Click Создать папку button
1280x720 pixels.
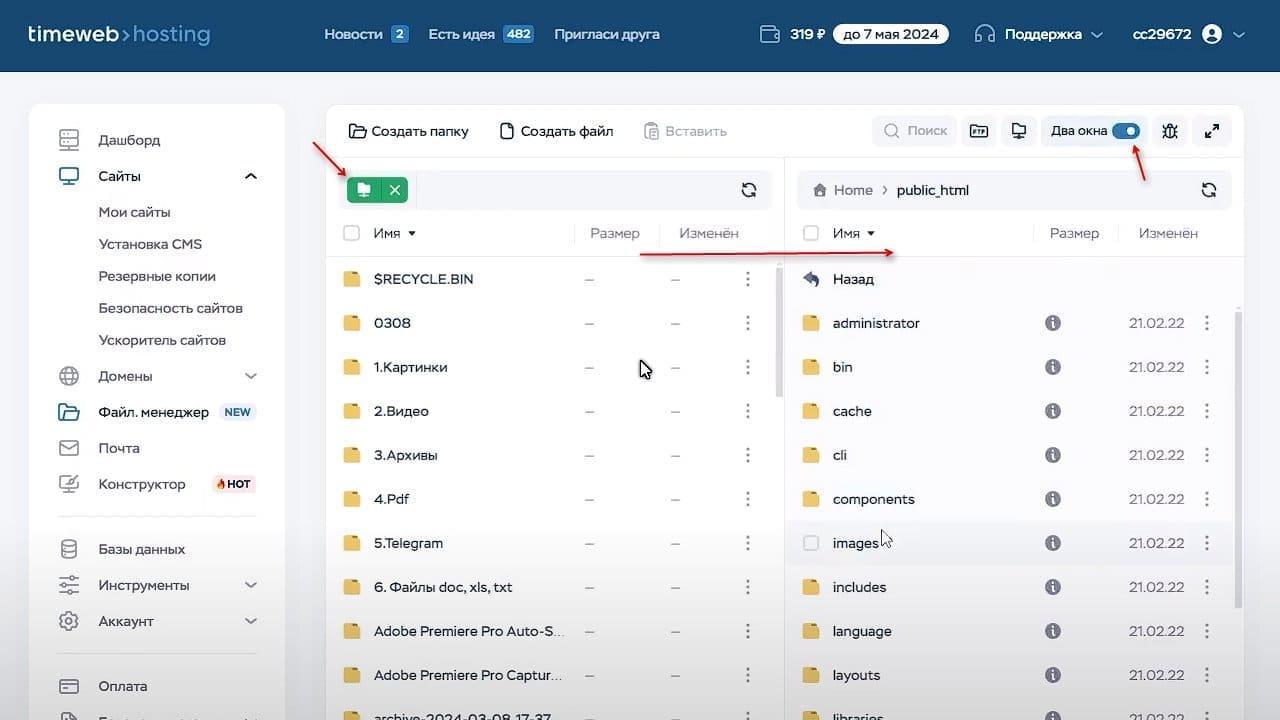tap(408, 131)
